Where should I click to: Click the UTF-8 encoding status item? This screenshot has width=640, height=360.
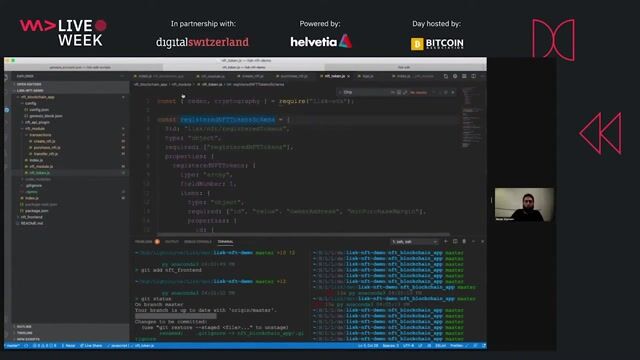(x=409, y=346)
